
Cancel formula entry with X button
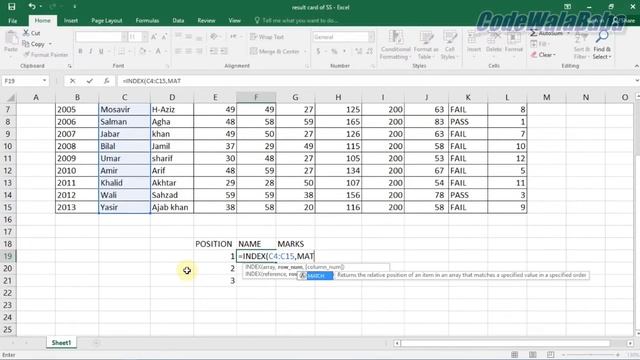(x=72, y=81)
